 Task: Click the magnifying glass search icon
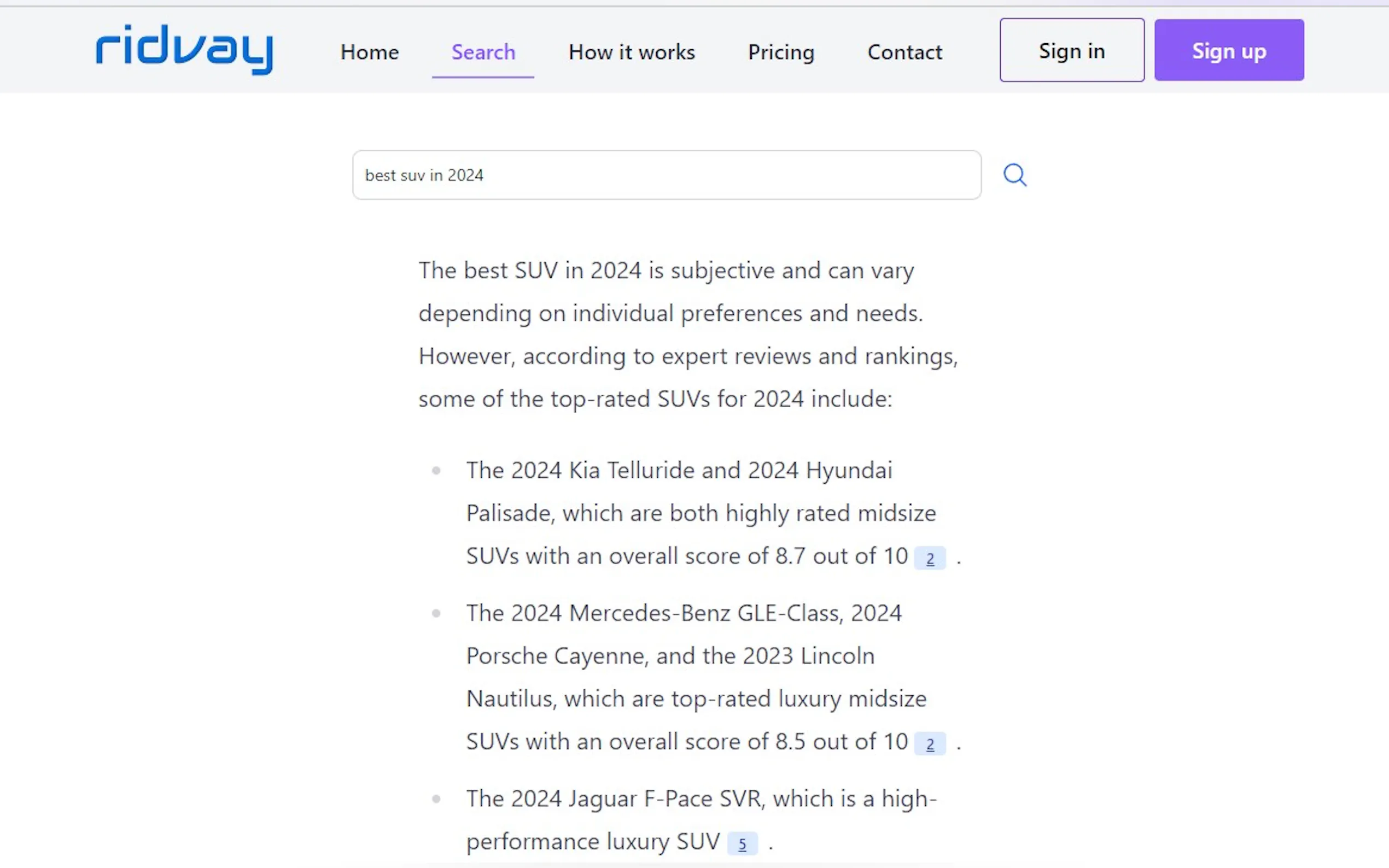(1014, 174)
